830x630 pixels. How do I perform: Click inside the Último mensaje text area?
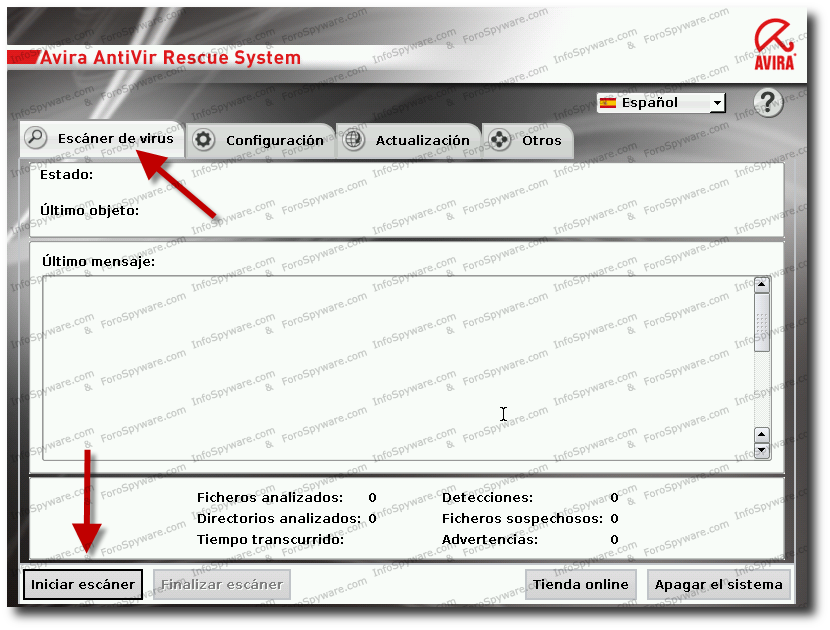[398, 368]
